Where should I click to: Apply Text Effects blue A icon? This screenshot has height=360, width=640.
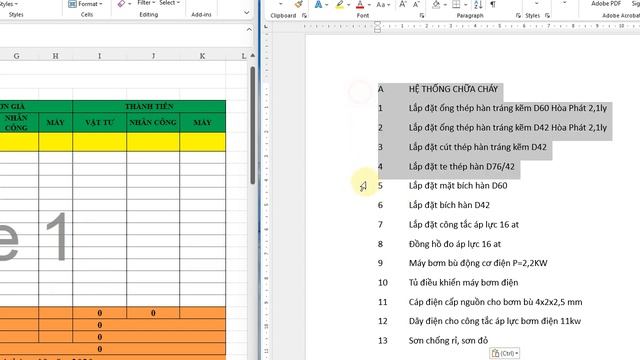(318, 4)
